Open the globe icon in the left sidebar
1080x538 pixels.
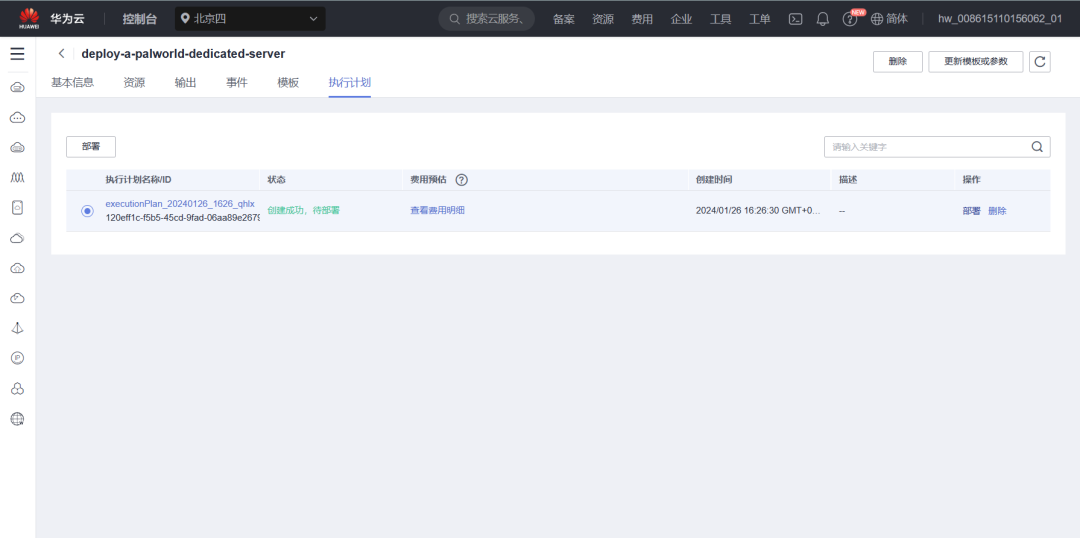pos(18,418)
